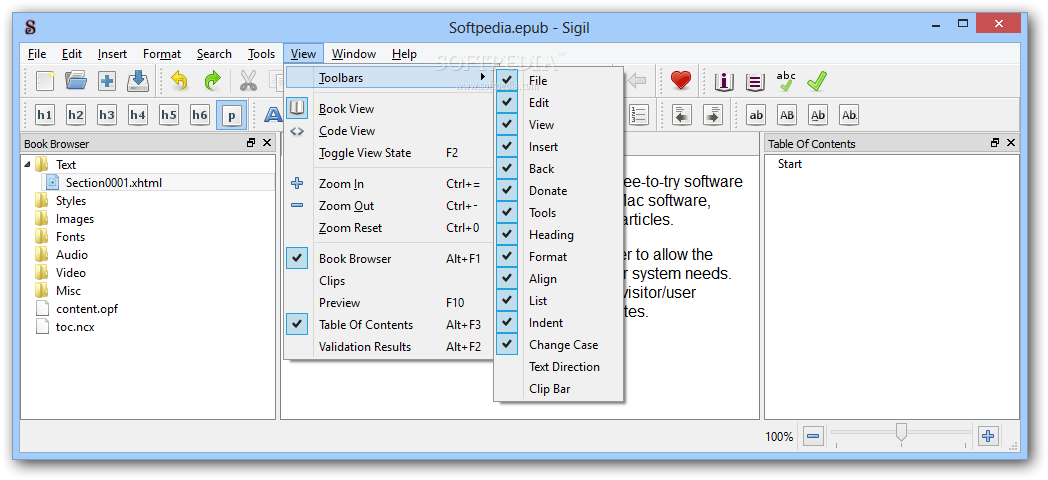This screenshot has width=1048, height=480.
Task: Open the Metadata Editor book icon
Action: coord(724,82)
